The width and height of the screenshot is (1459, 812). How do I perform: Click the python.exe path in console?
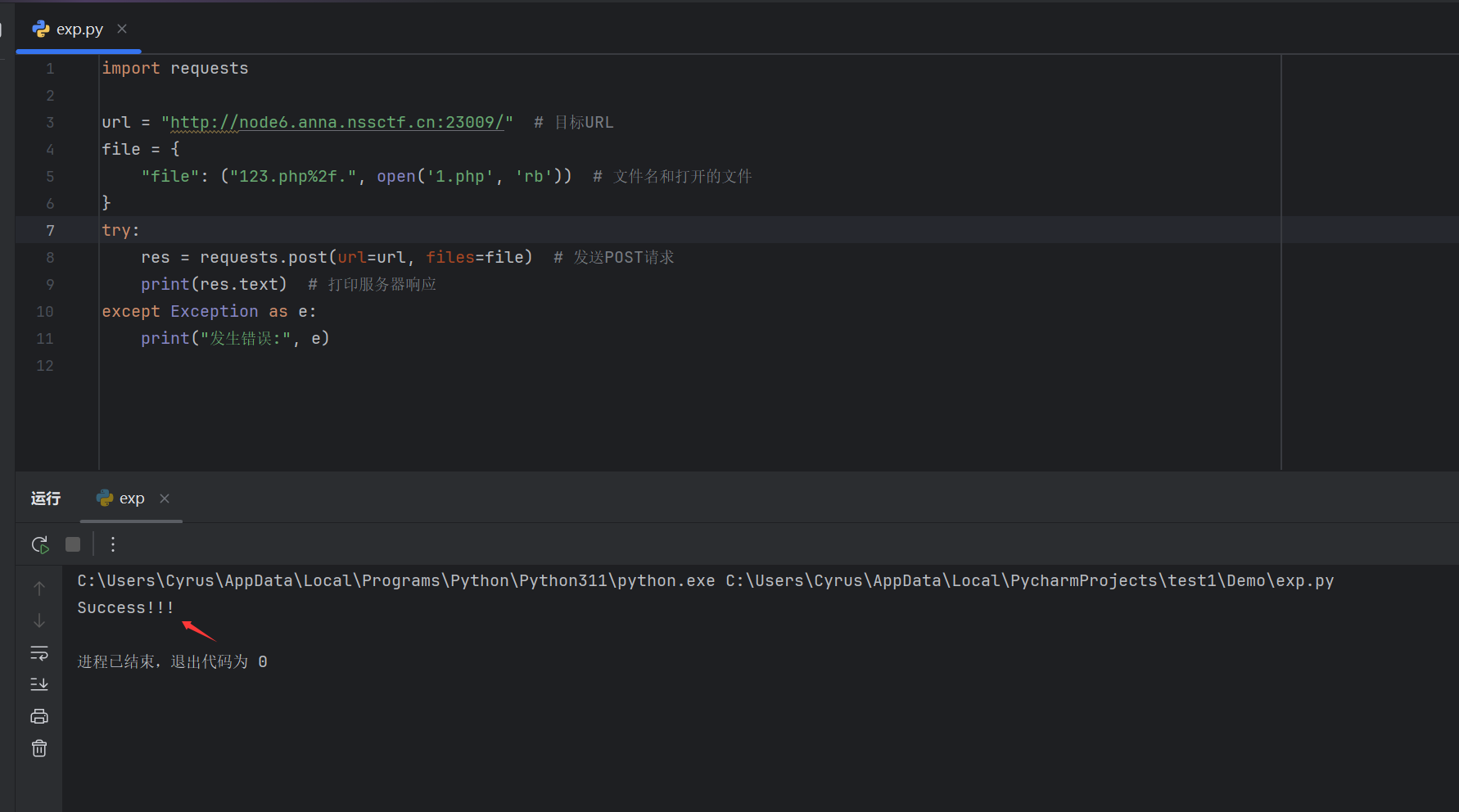[396, 580]
